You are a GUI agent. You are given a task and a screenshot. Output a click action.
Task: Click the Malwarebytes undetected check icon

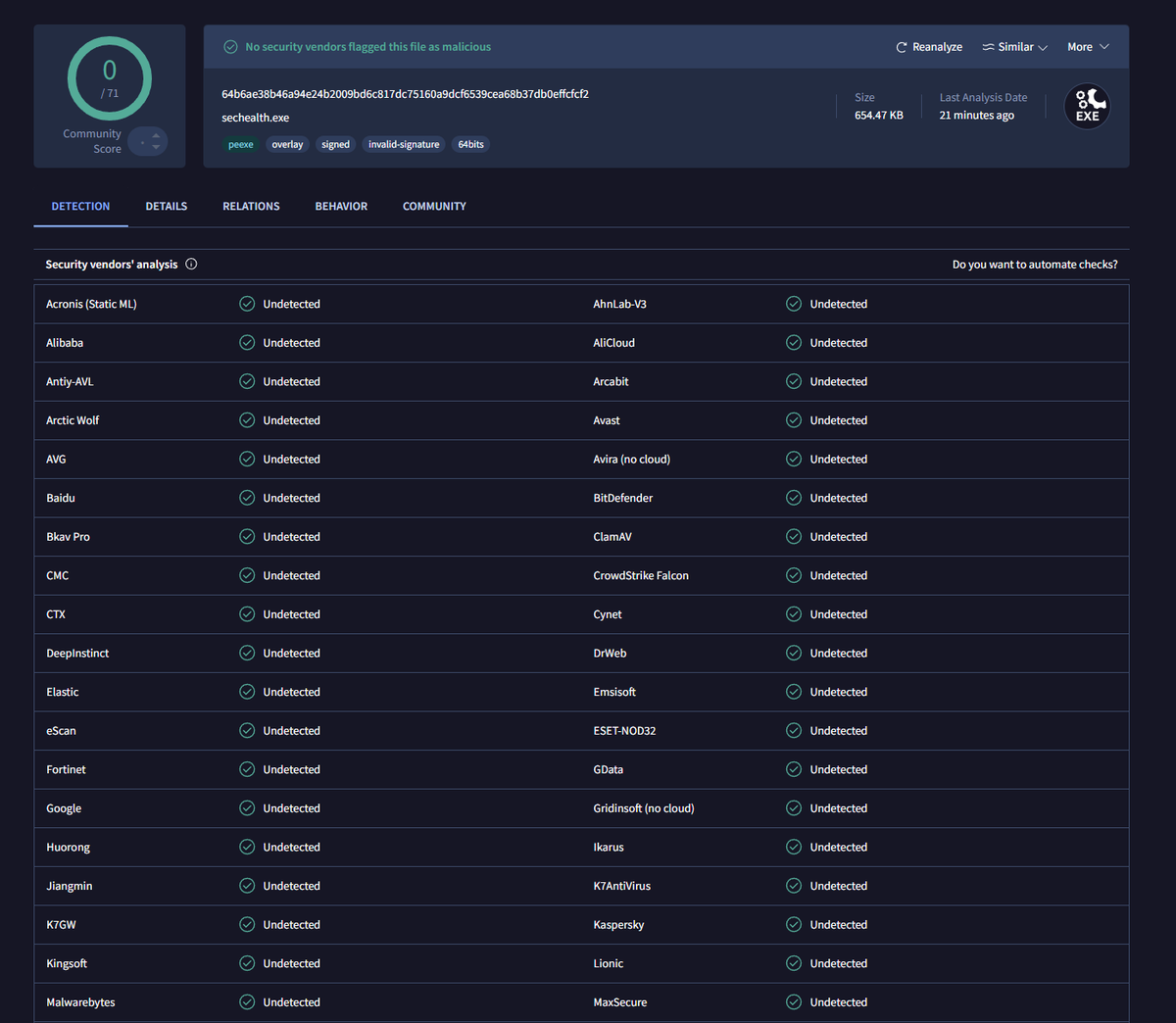247,1002
